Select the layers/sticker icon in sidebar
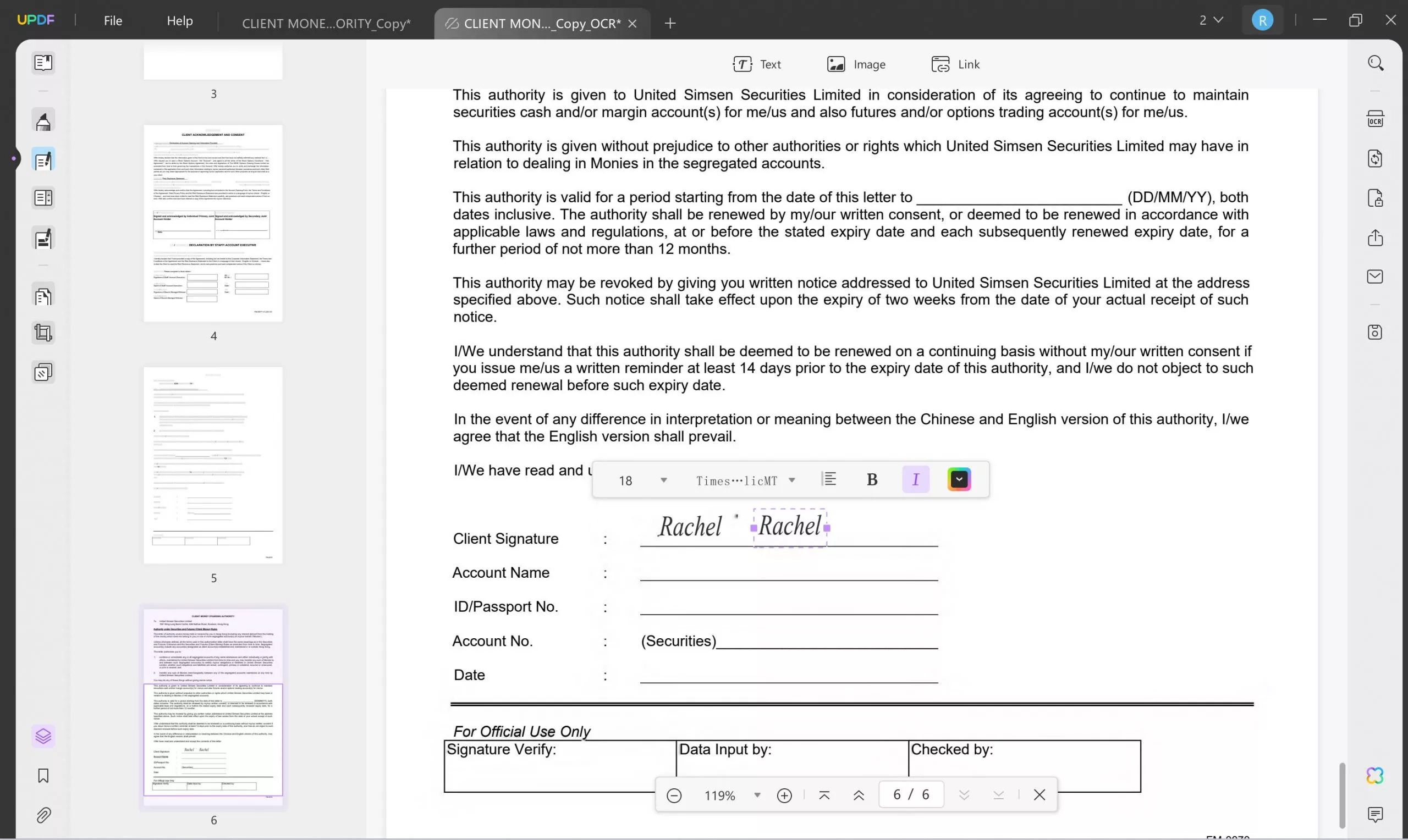 [x=43, y=736]
